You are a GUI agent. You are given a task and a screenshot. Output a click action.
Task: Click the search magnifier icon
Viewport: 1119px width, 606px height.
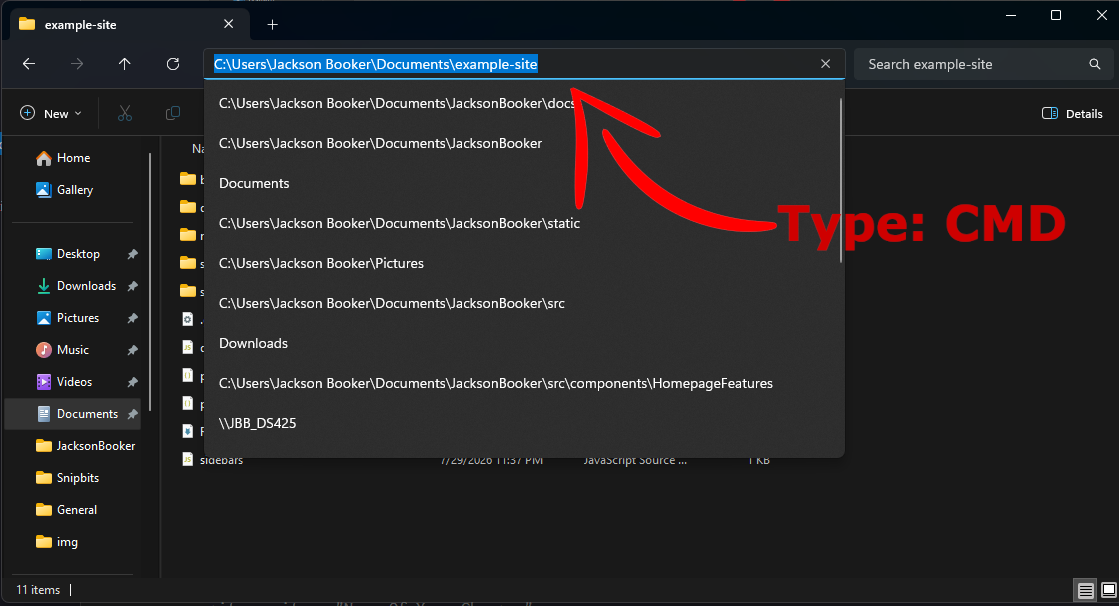(x=1095, y=64)
